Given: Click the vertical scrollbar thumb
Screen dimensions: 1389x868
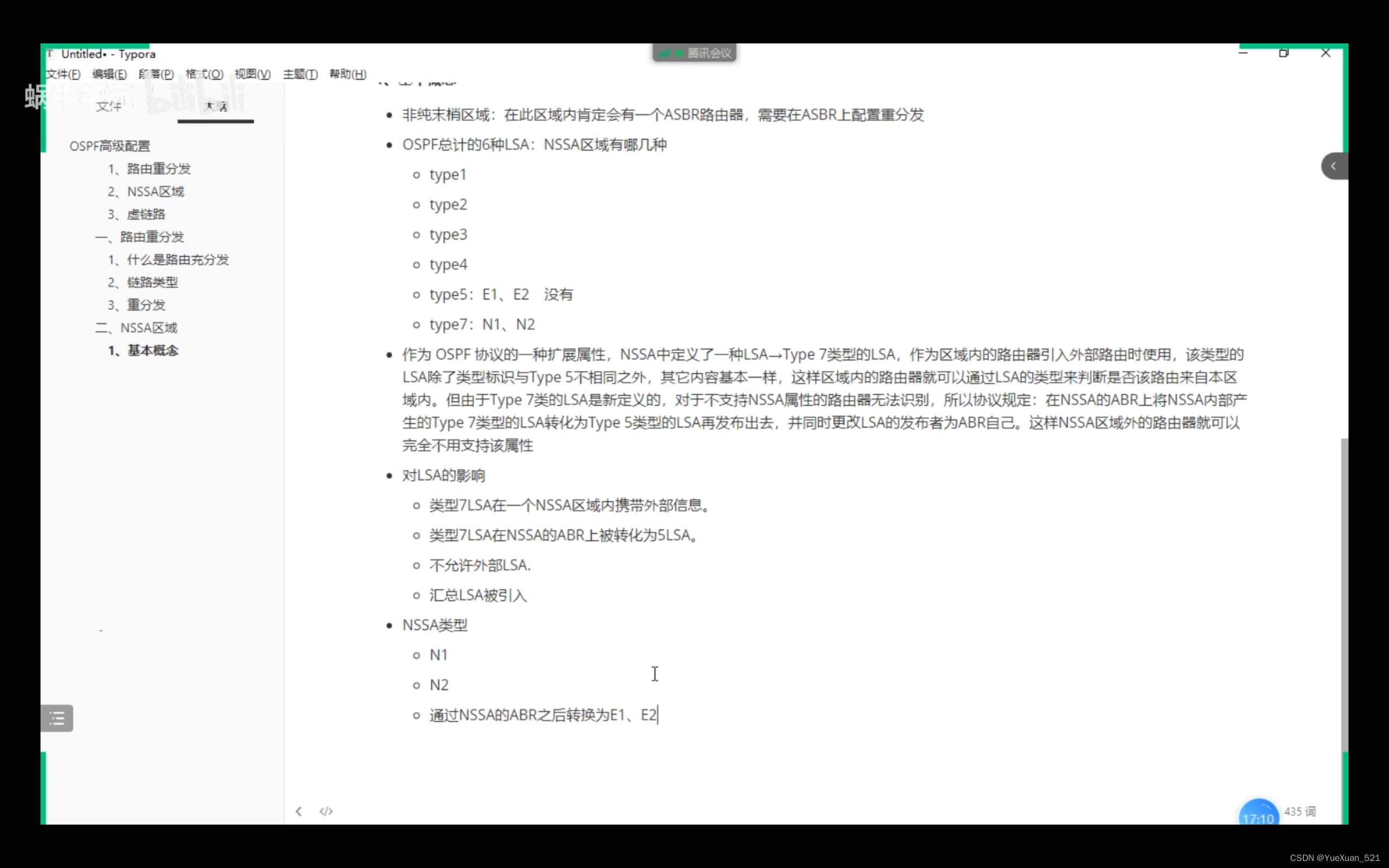Looking at the screenshot, I should pos(1344,594).
